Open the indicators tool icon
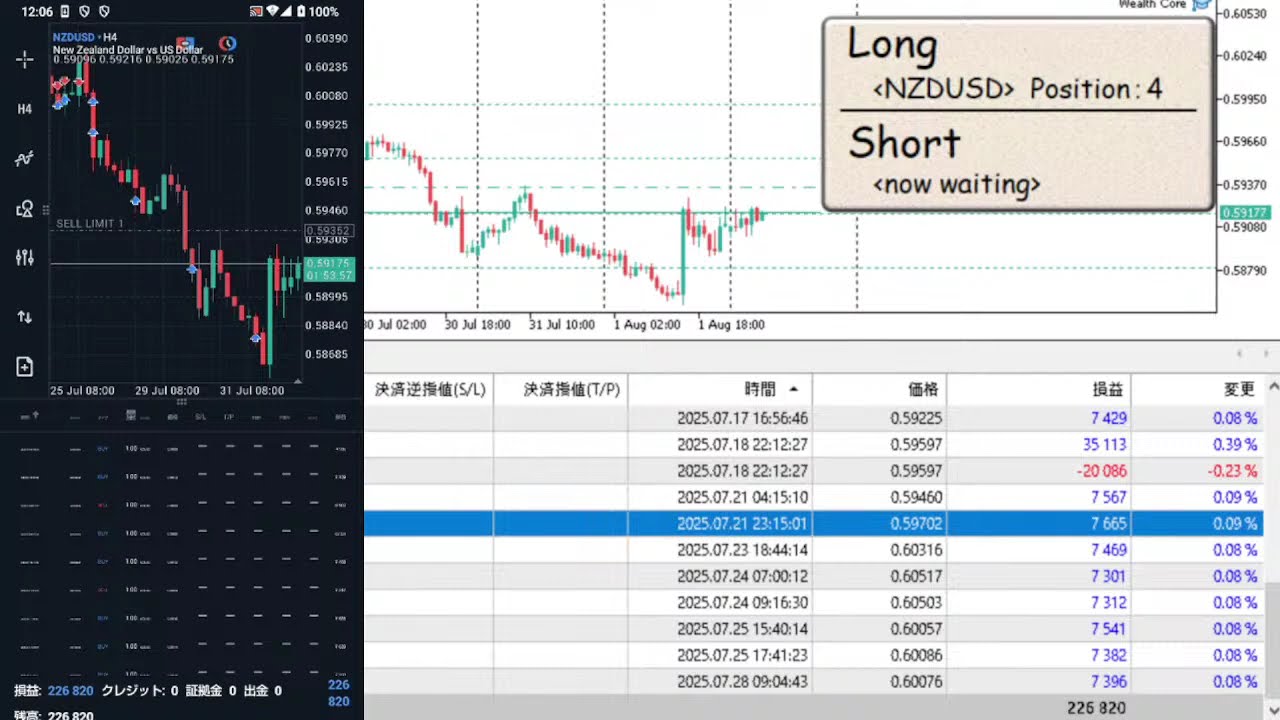1280x720 pixels. [25, 159]
